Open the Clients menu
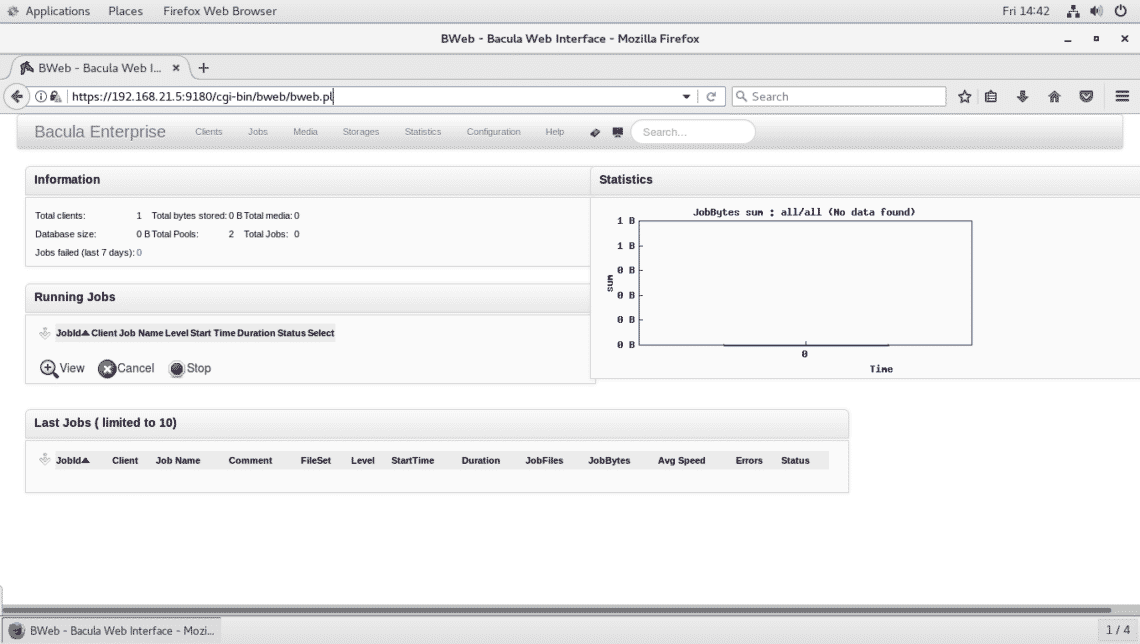Image resolution: width=1140 pixels, height=644 pixels. point(209,132)
